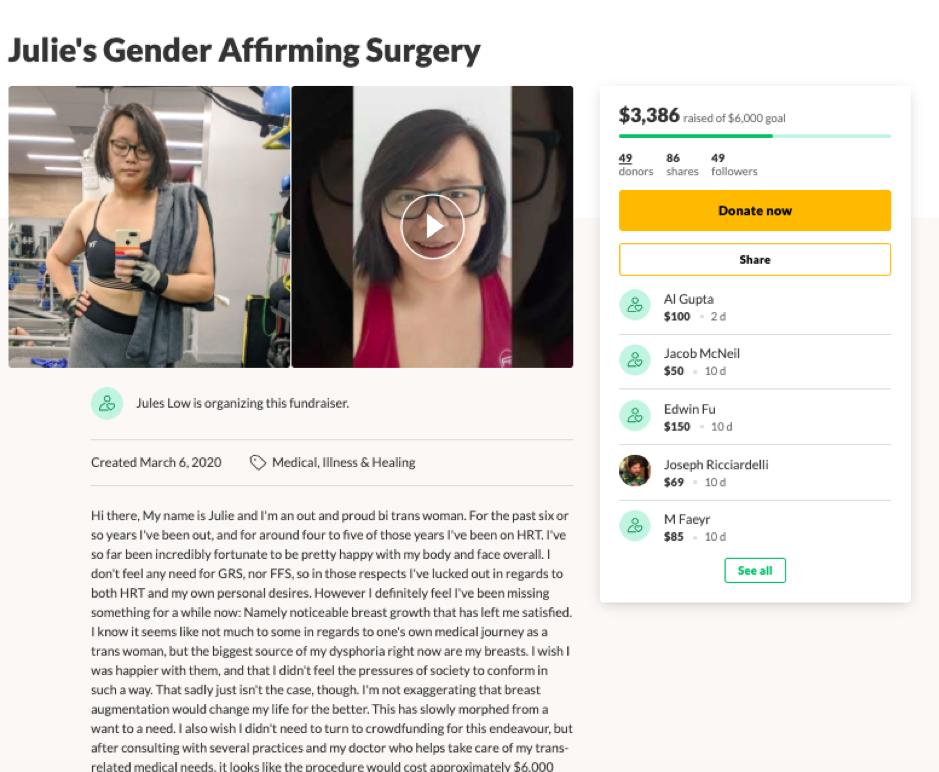
Task: Click M Faeyr's donor avatar icon
Action: 635,526
